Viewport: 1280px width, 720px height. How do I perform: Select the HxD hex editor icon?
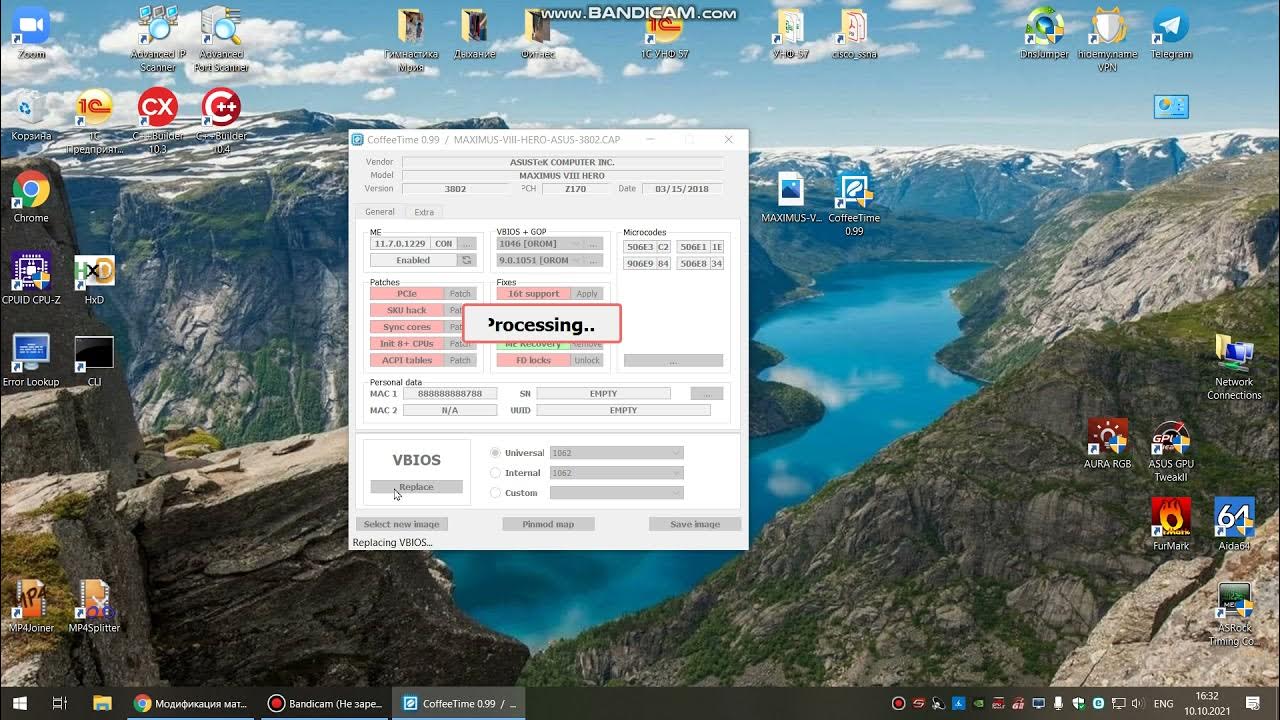tap(94, 279)
